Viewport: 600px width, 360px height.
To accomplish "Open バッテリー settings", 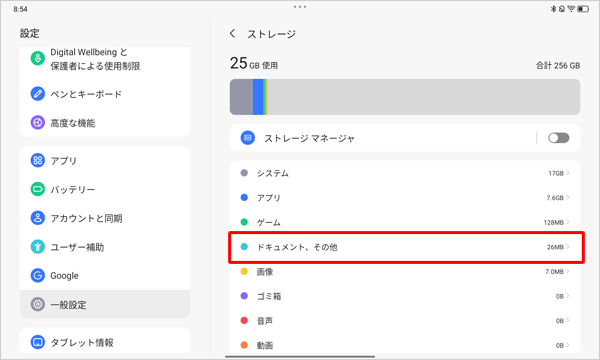I will point(105,189).
